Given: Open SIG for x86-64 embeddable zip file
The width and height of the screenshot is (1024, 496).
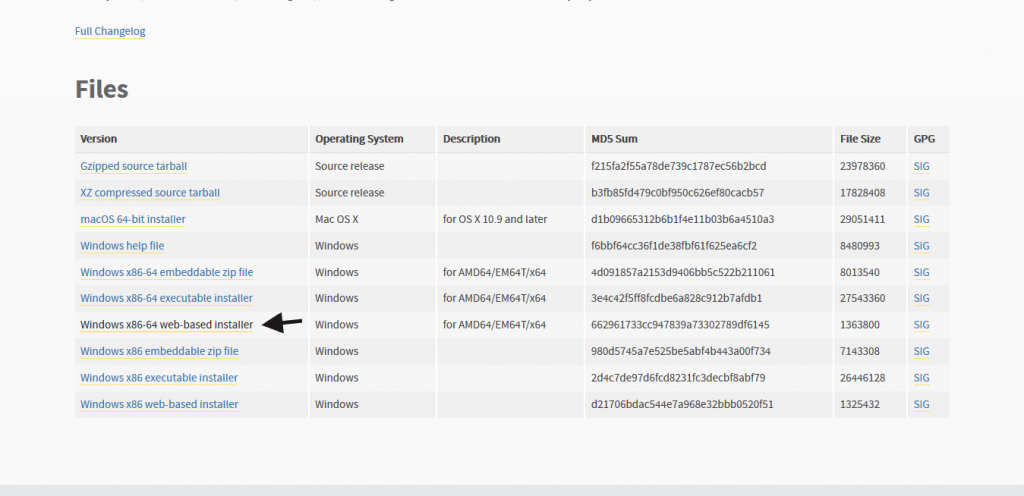Looking at the screenshot, I should click(921, 272).
